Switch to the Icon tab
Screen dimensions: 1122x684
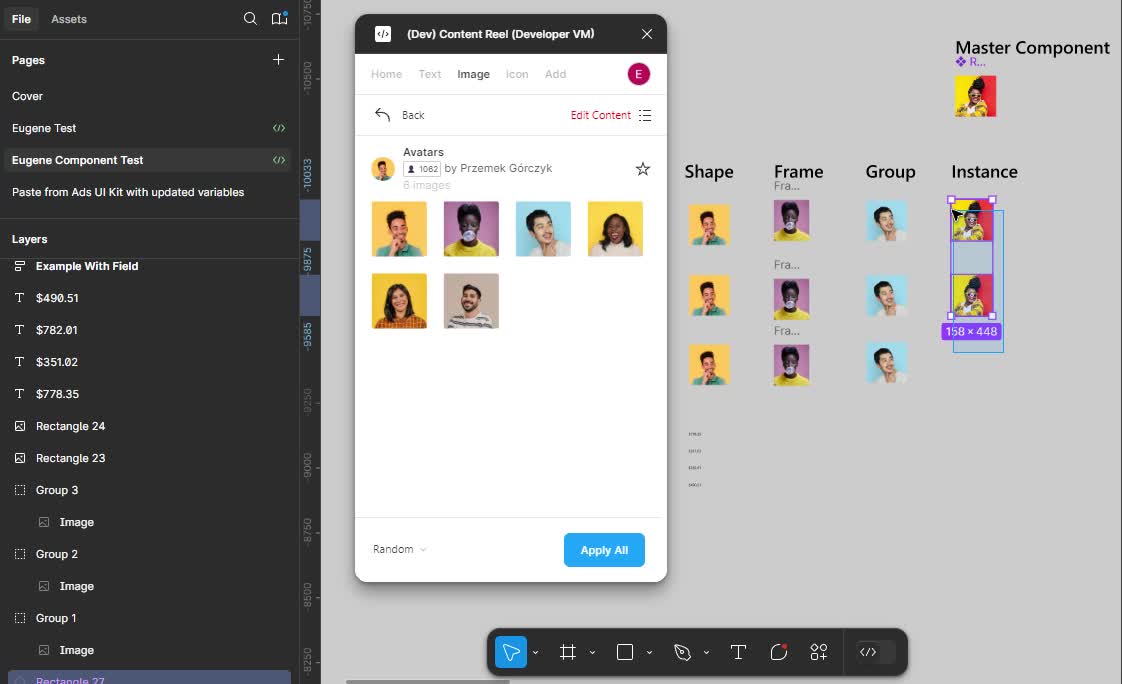[x=517, y=74]
